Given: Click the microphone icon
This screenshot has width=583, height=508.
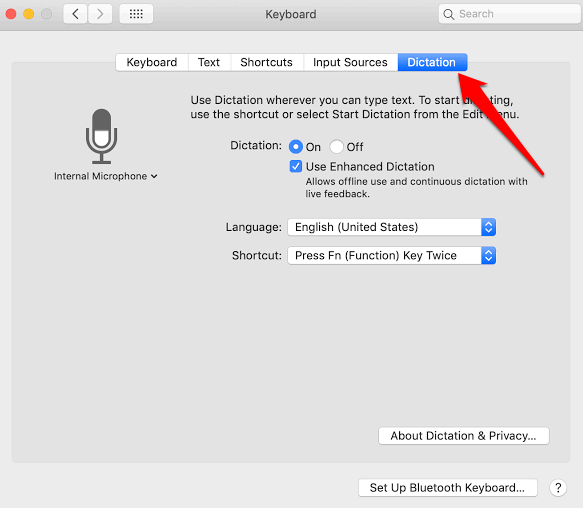Looking at the screenshot, I should click(x=102, y=136).
